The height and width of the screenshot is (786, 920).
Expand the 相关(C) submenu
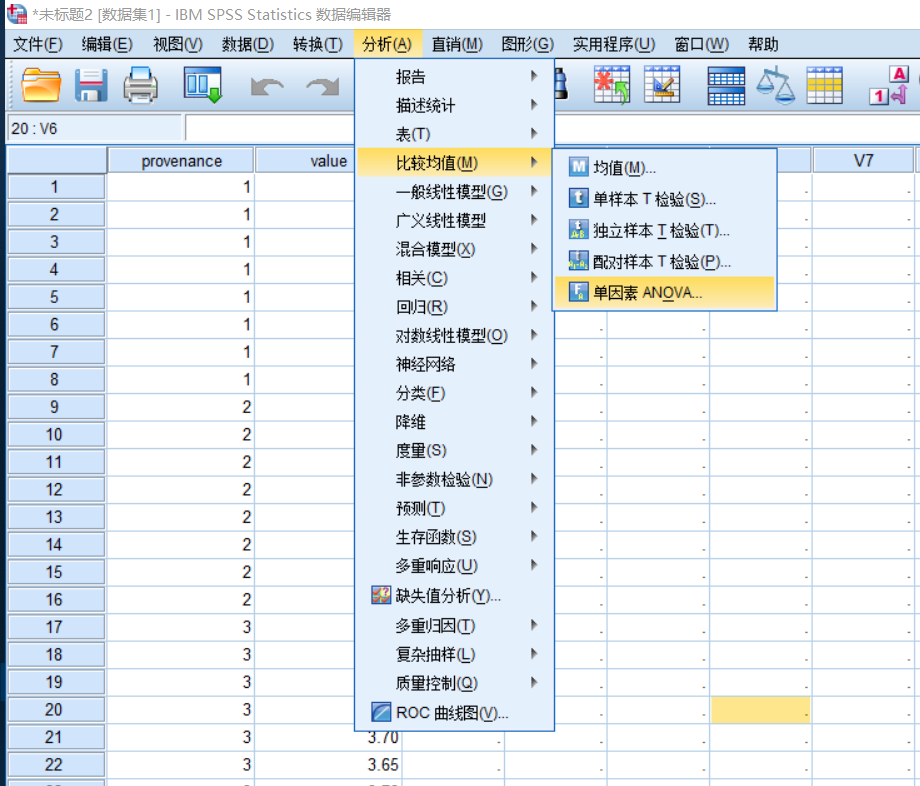455,277
